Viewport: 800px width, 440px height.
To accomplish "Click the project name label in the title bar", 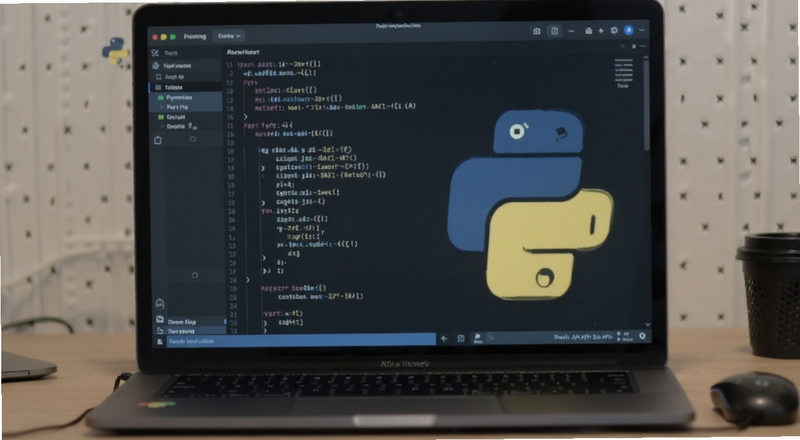I will [x=194, y=36].
